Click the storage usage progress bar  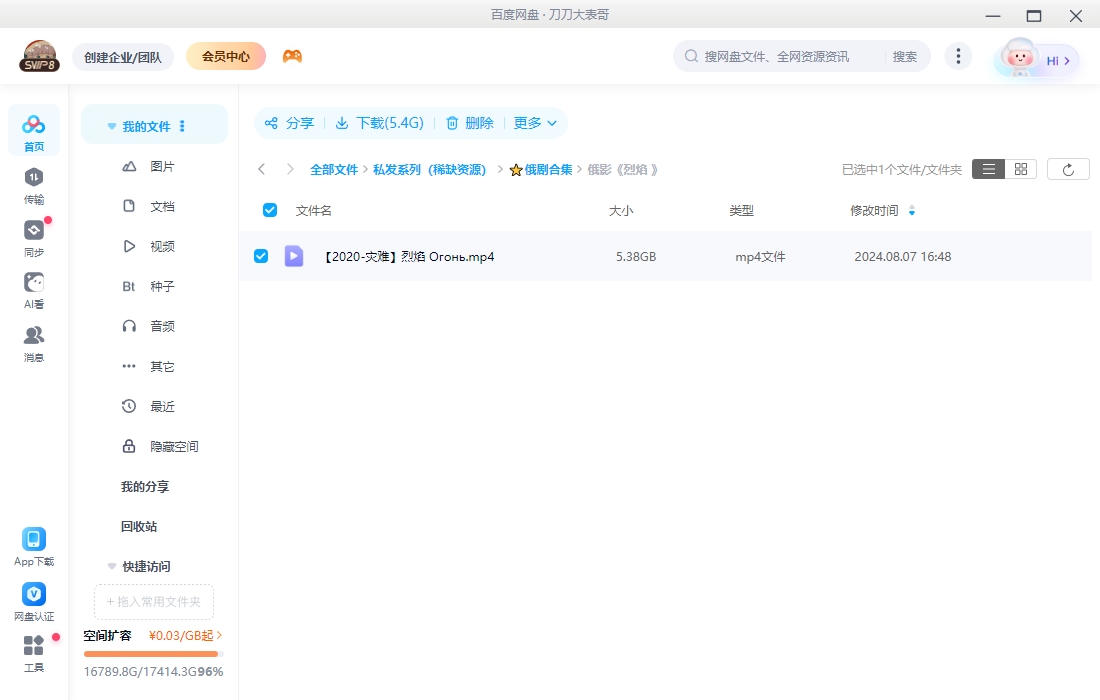[x=151, y=654]
